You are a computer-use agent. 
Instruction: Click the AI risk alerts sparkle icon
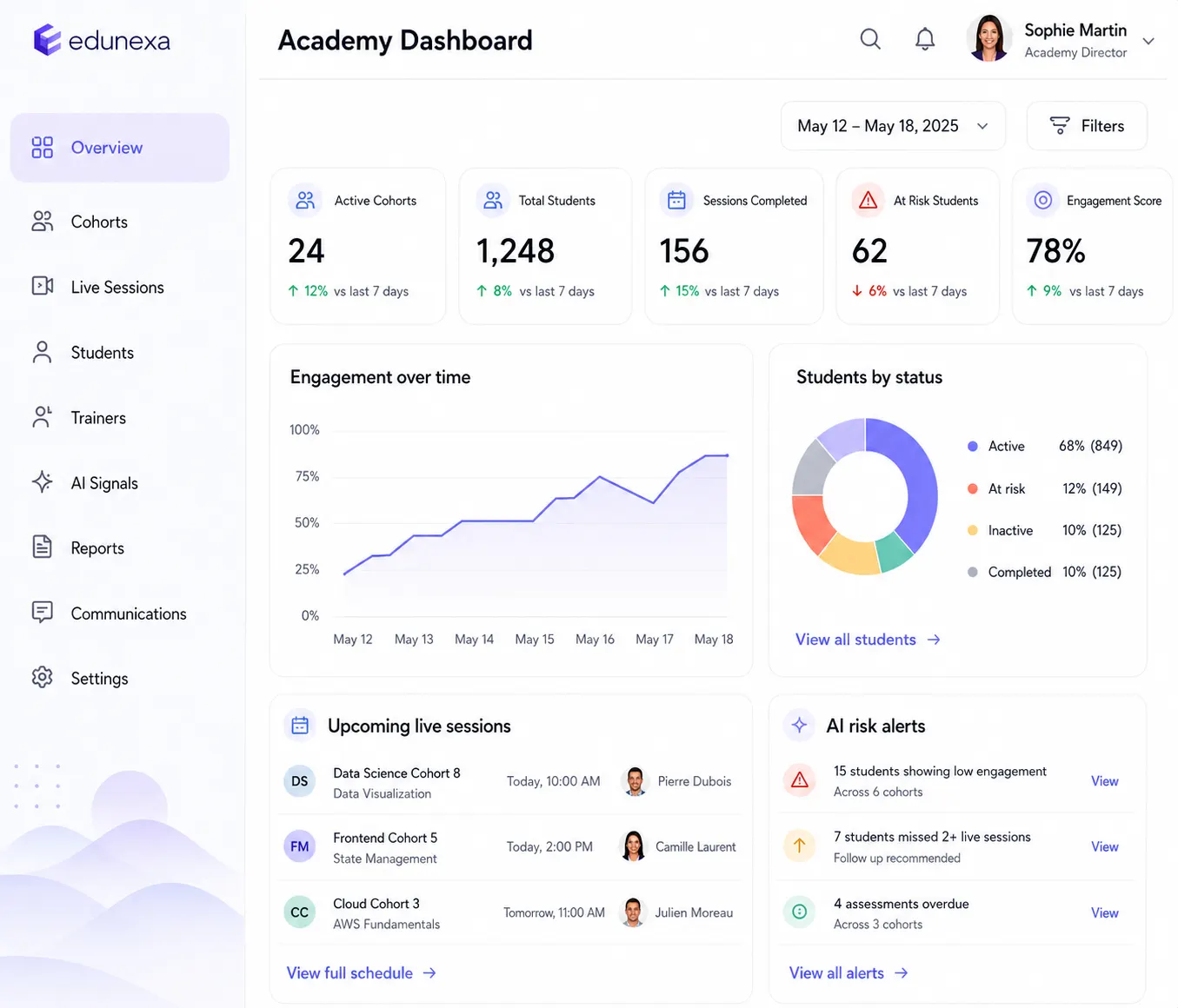(800, 725)
